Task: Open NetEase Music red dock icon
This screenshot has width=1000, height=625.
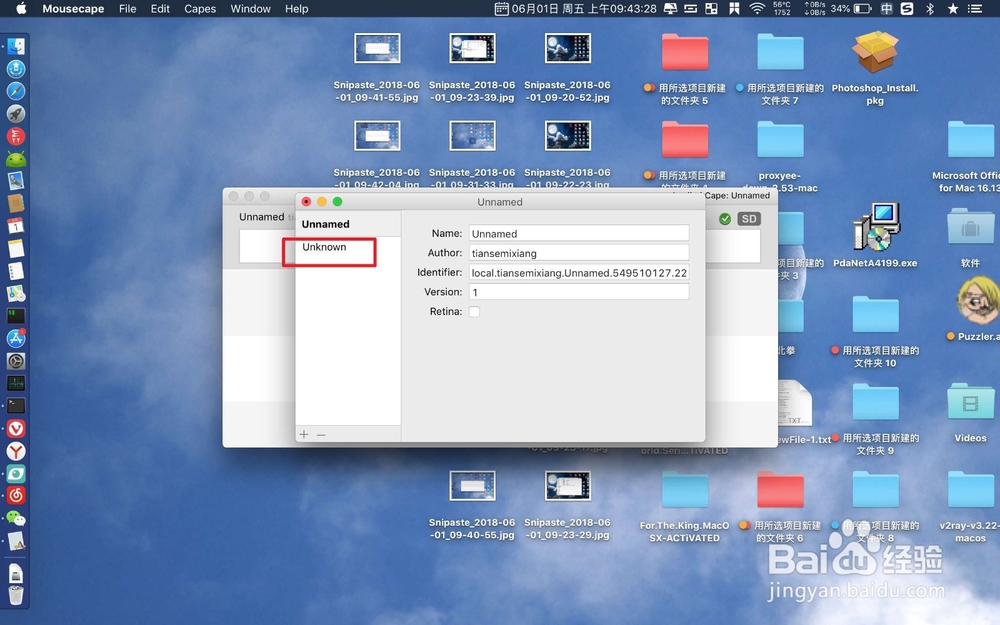Action: coord(16,496)
